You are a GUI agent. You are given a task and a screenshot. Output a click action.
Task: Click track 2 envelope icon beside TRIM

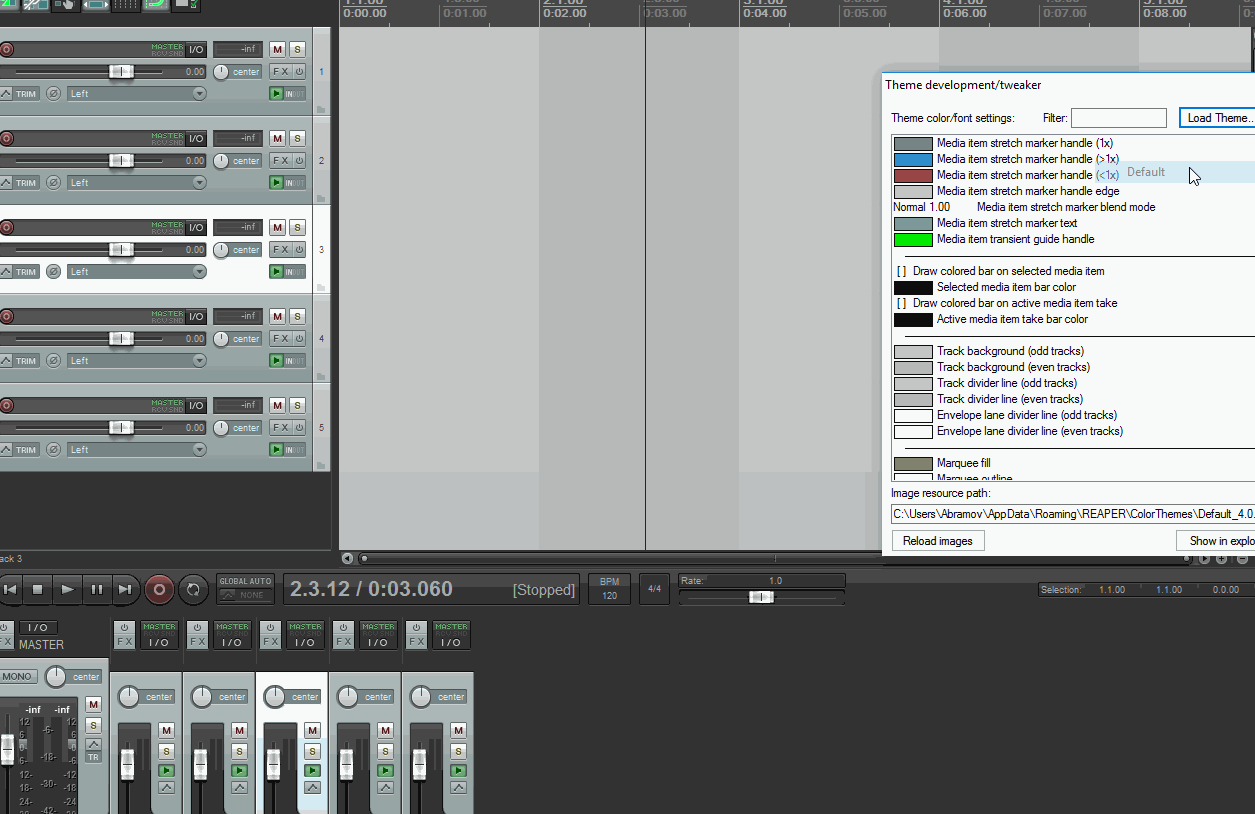(6, 183)
